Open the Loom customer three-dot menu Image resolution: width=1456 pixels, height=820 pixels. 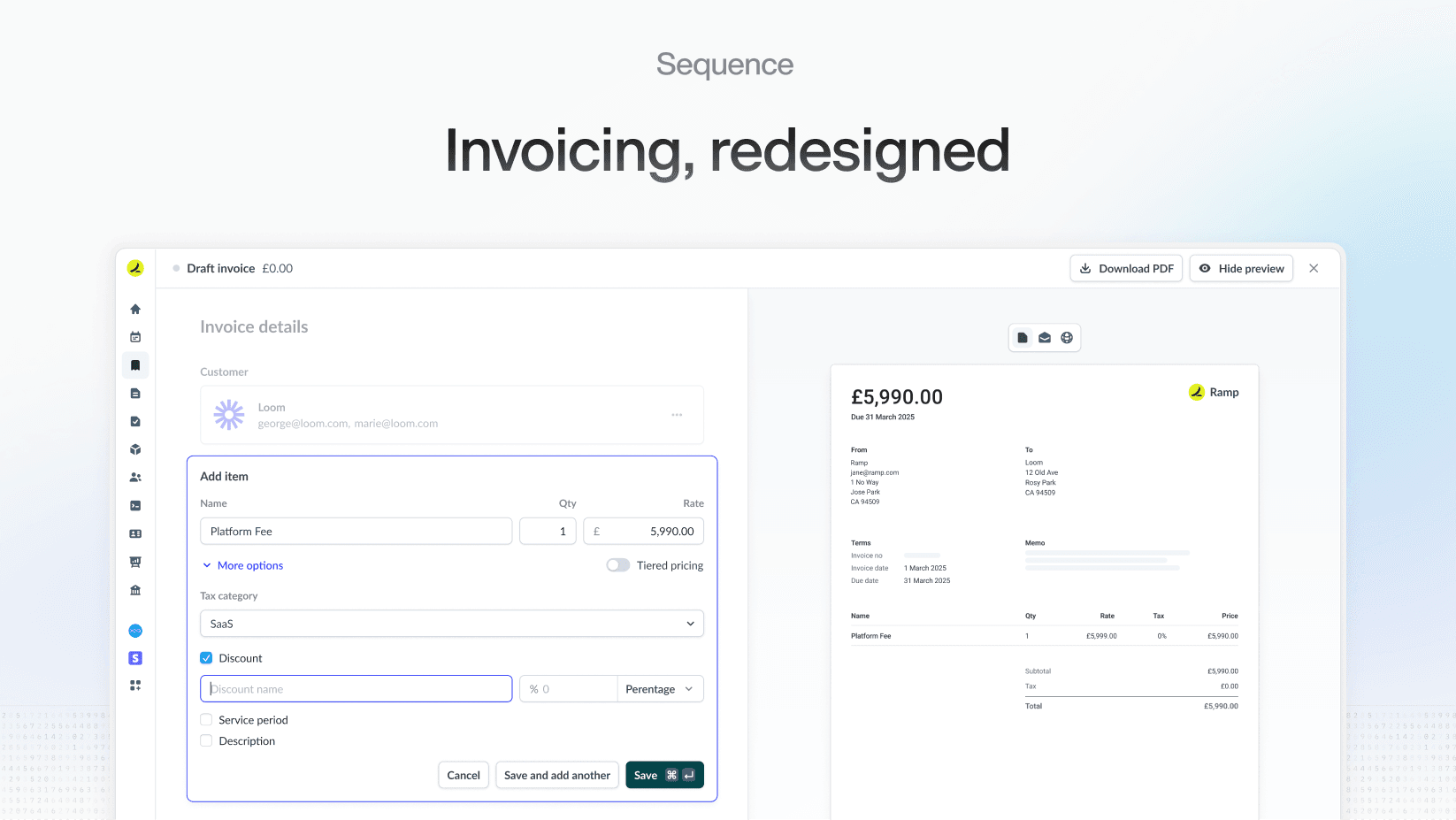(x=677, y=415)
